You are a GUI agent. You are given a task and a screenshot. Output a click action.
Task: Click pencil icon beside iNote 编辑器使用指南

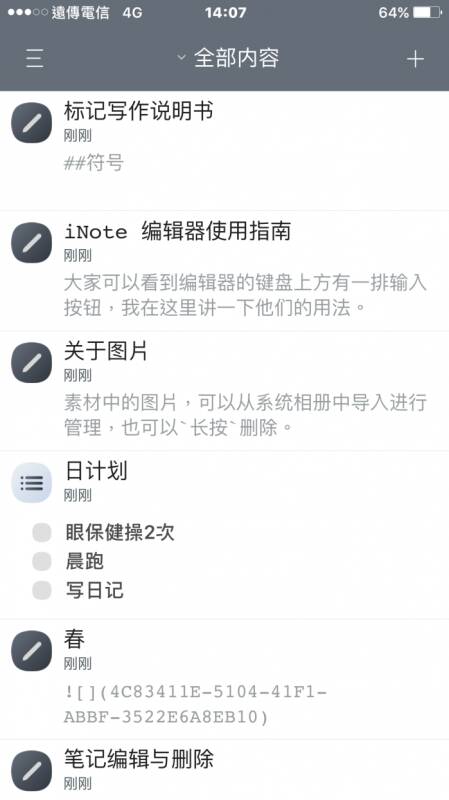(32, 243)
